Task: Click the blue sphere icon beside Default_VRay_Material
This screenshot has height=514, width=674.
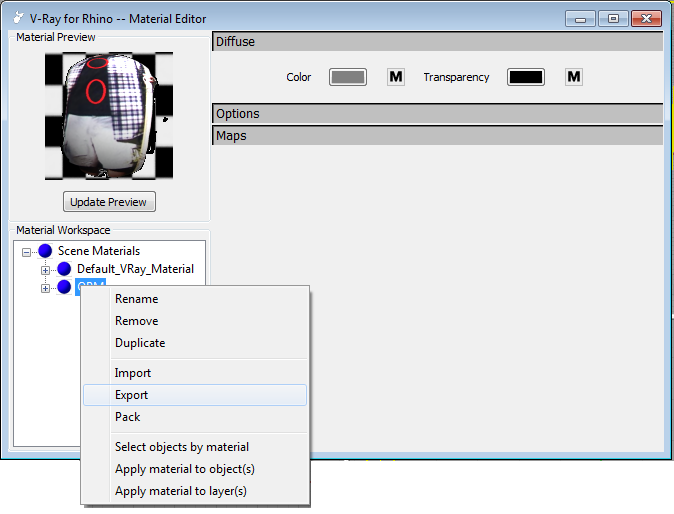Action: point(64,269)
